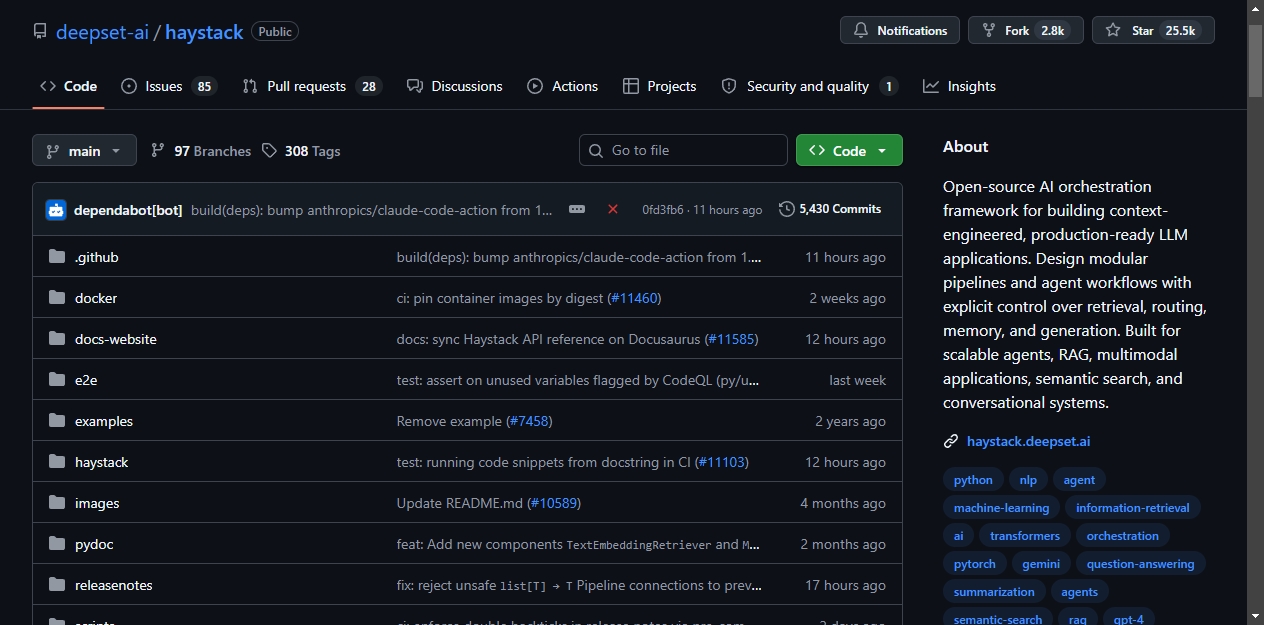The image size is (1264, 625).
Task: Click the Star icon
Action: click(1113, 31)
